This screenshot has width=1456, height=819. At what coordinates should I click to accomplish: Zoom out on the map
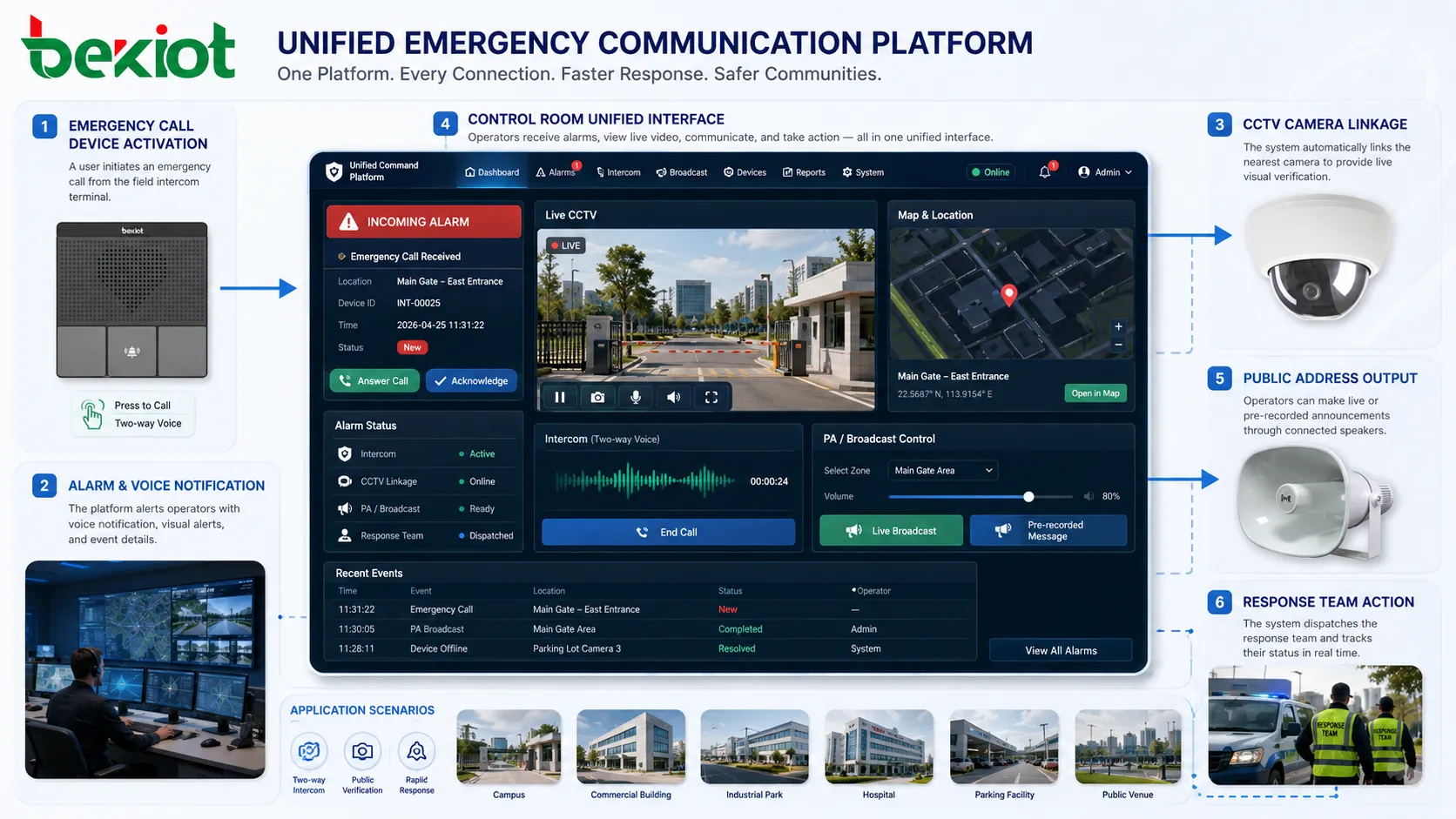[1119, 345]
